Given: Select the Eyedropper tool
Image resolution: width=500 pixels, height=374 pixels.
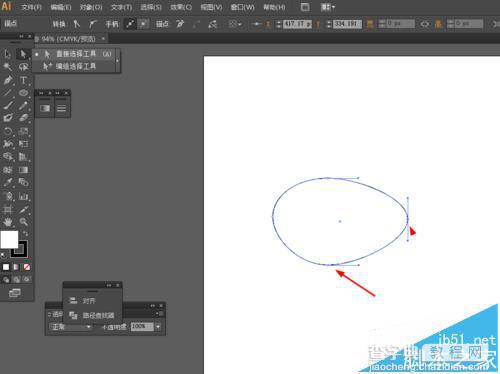Looking at the screenshot, I should pos(8,182).
